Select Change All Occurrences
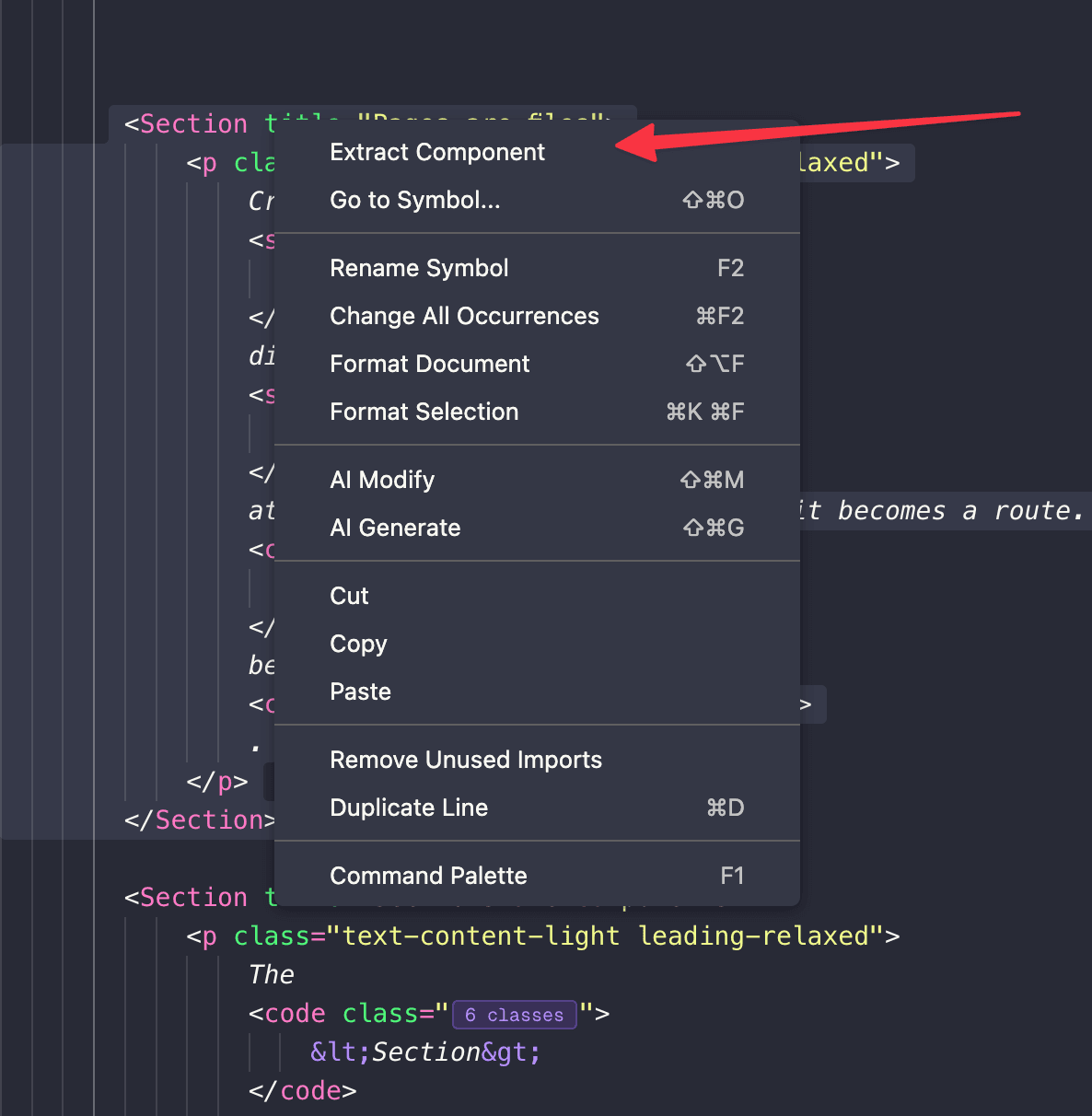 point(464,316)
